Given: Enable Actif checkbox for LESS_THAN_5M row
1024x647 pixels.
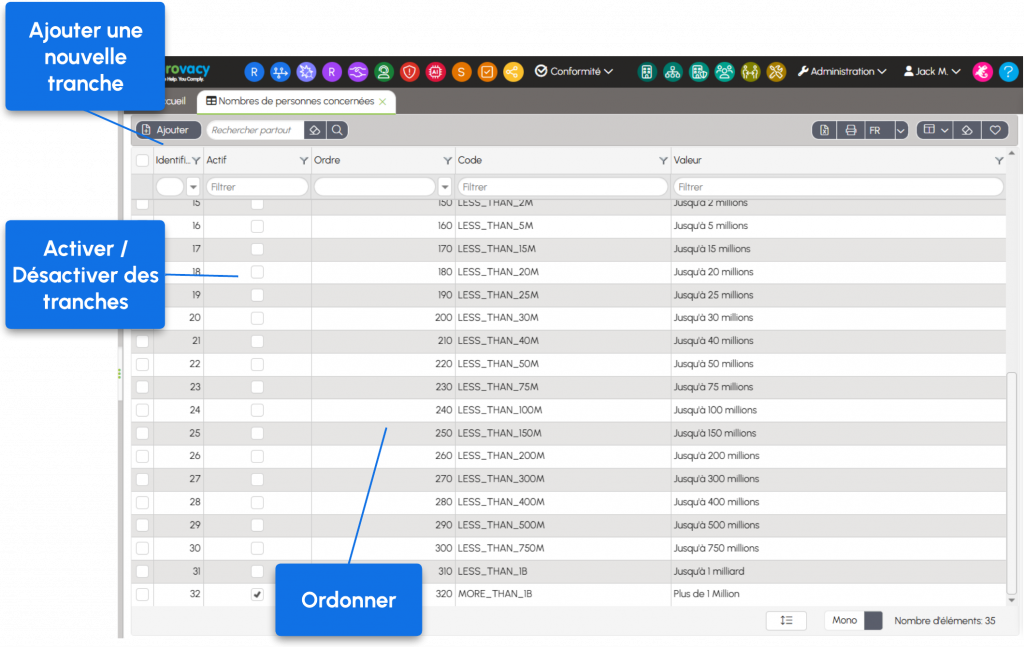Looking at the screenshot, I should click(257, 226).
